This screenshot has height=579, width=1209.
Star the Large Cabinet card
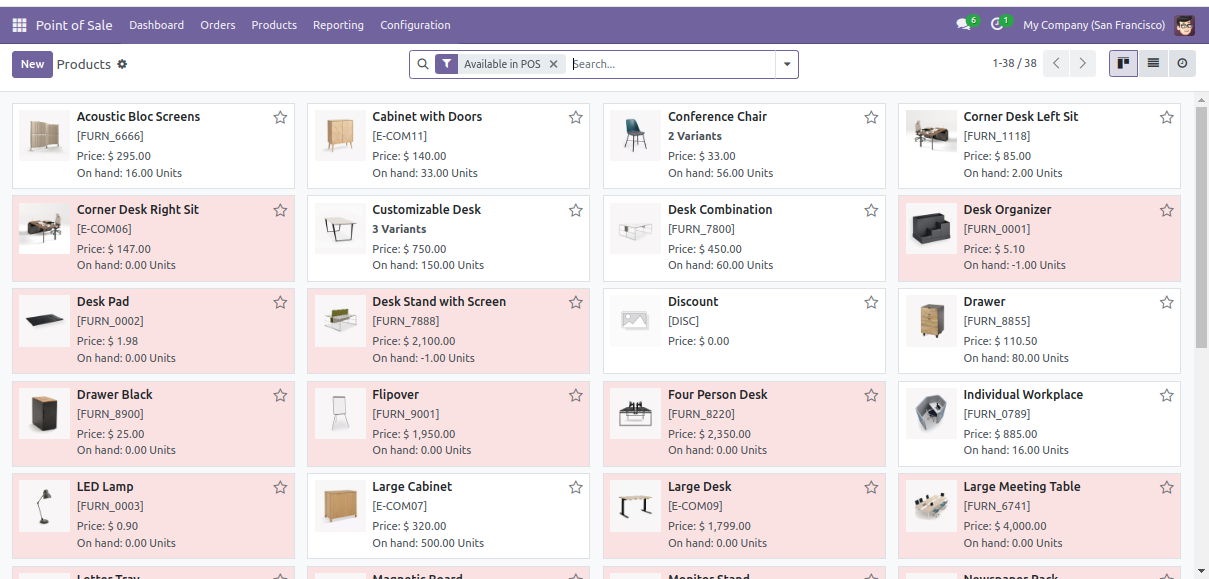576,487
